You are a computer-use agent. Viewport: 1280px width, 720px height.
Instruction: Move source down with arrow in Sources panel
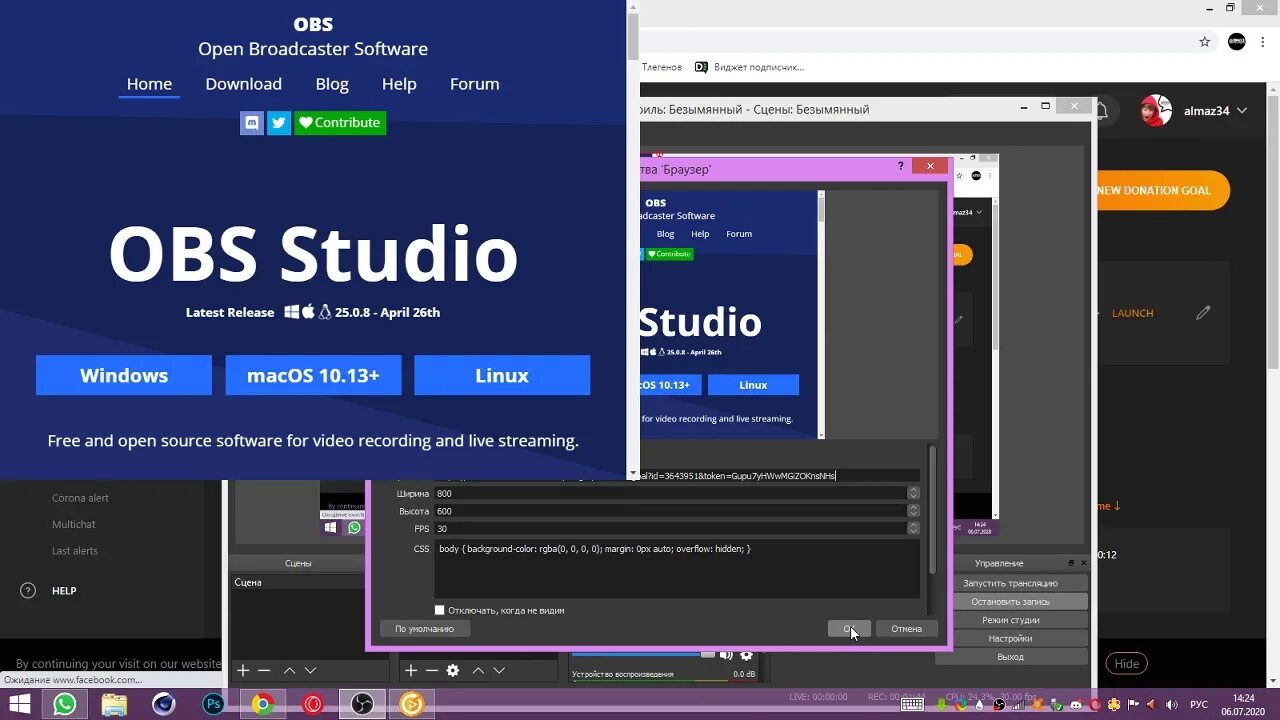(x=499, y=670)
